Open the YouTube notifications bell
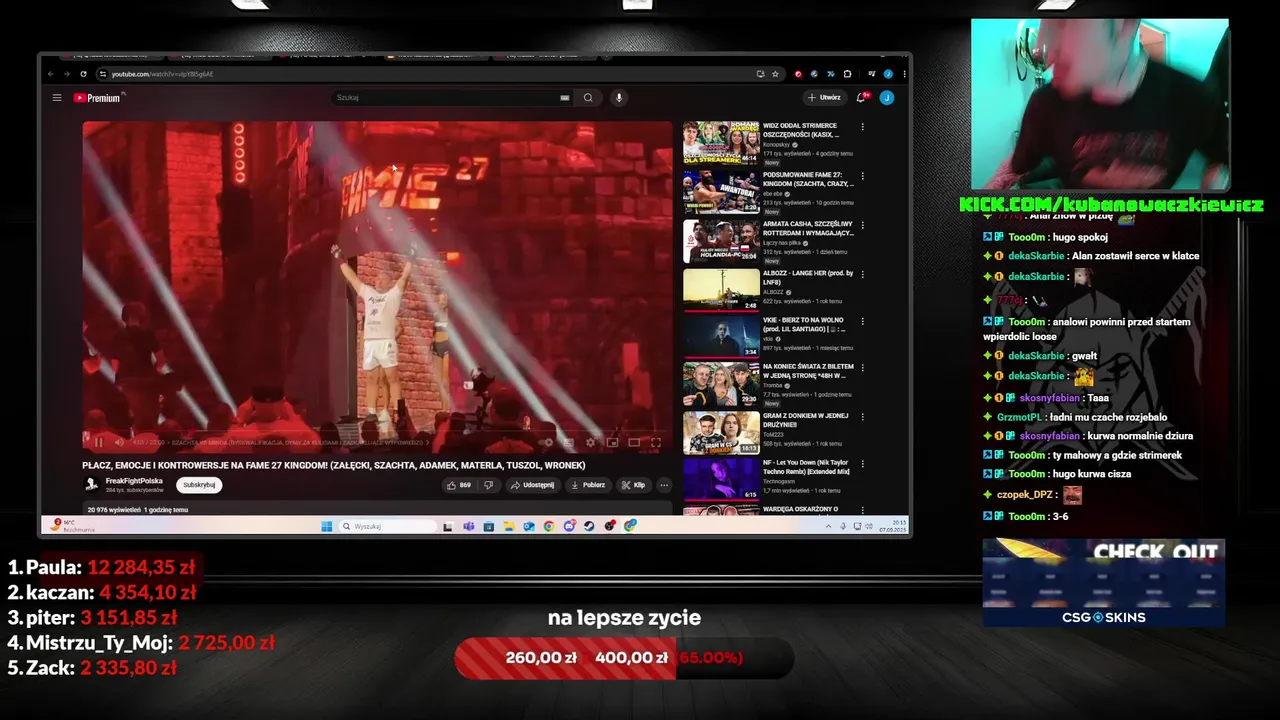The height and width of the screenshot is (720, 1280). tap(861, 97)
